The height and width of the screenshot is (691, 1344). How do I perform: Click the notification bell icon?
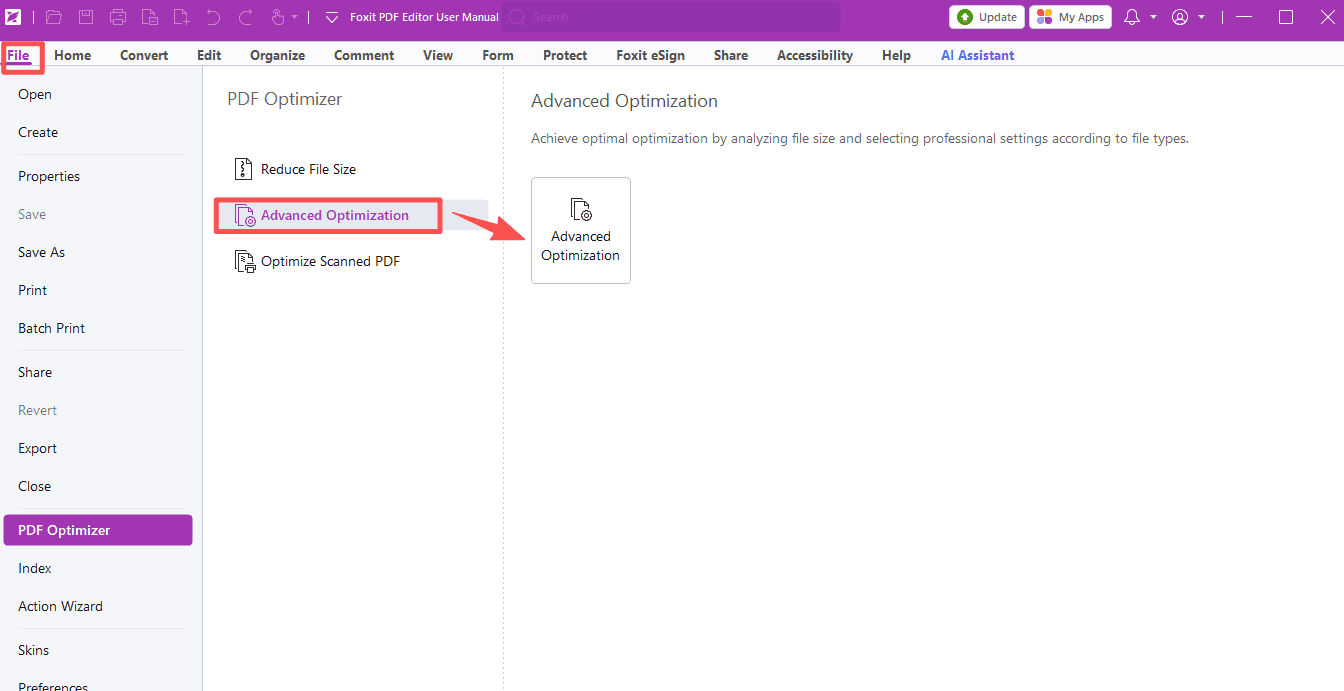1132,17
